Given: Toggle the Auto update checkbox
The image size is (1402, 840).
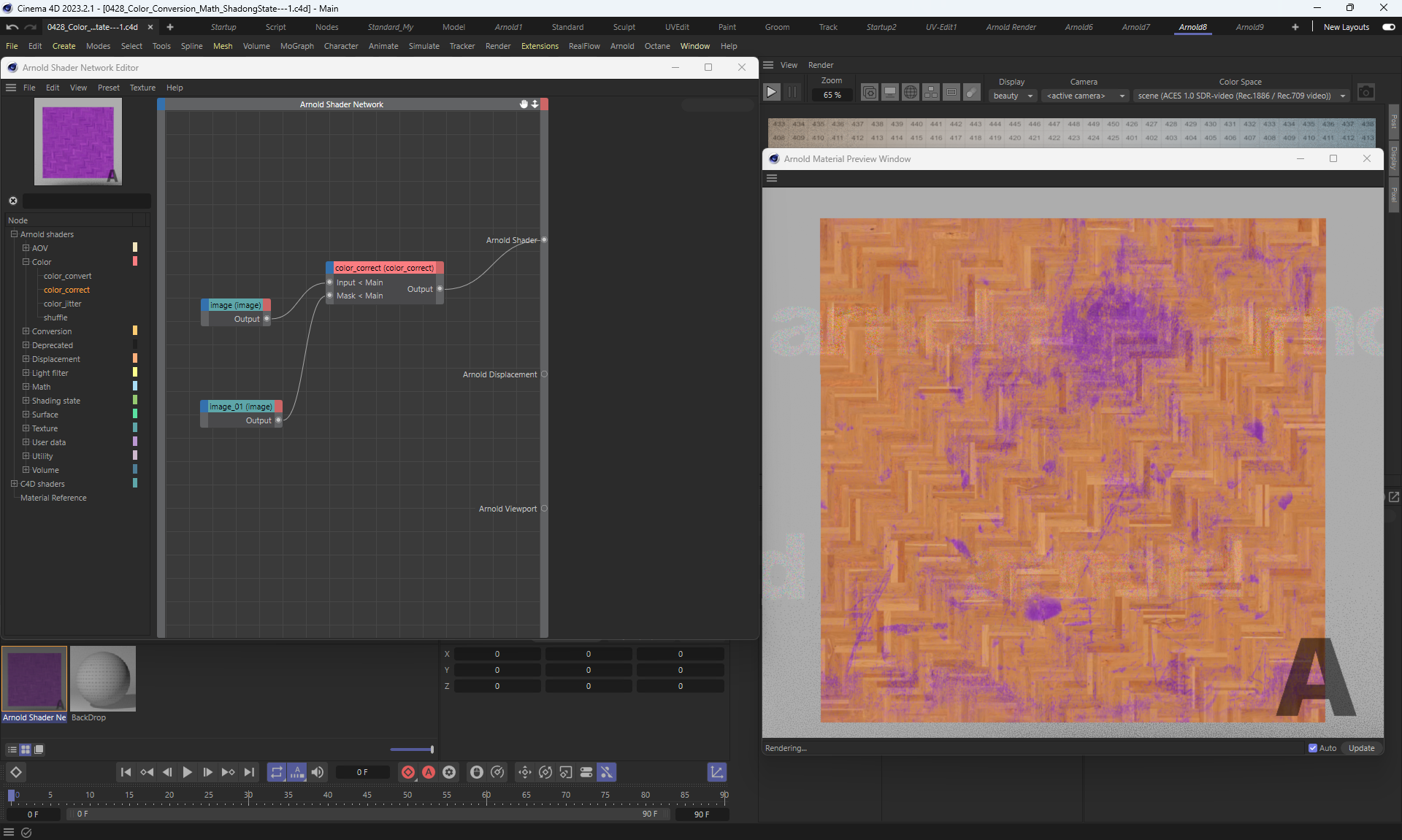Looking at the screenshot, I should tap(1313, 748).
